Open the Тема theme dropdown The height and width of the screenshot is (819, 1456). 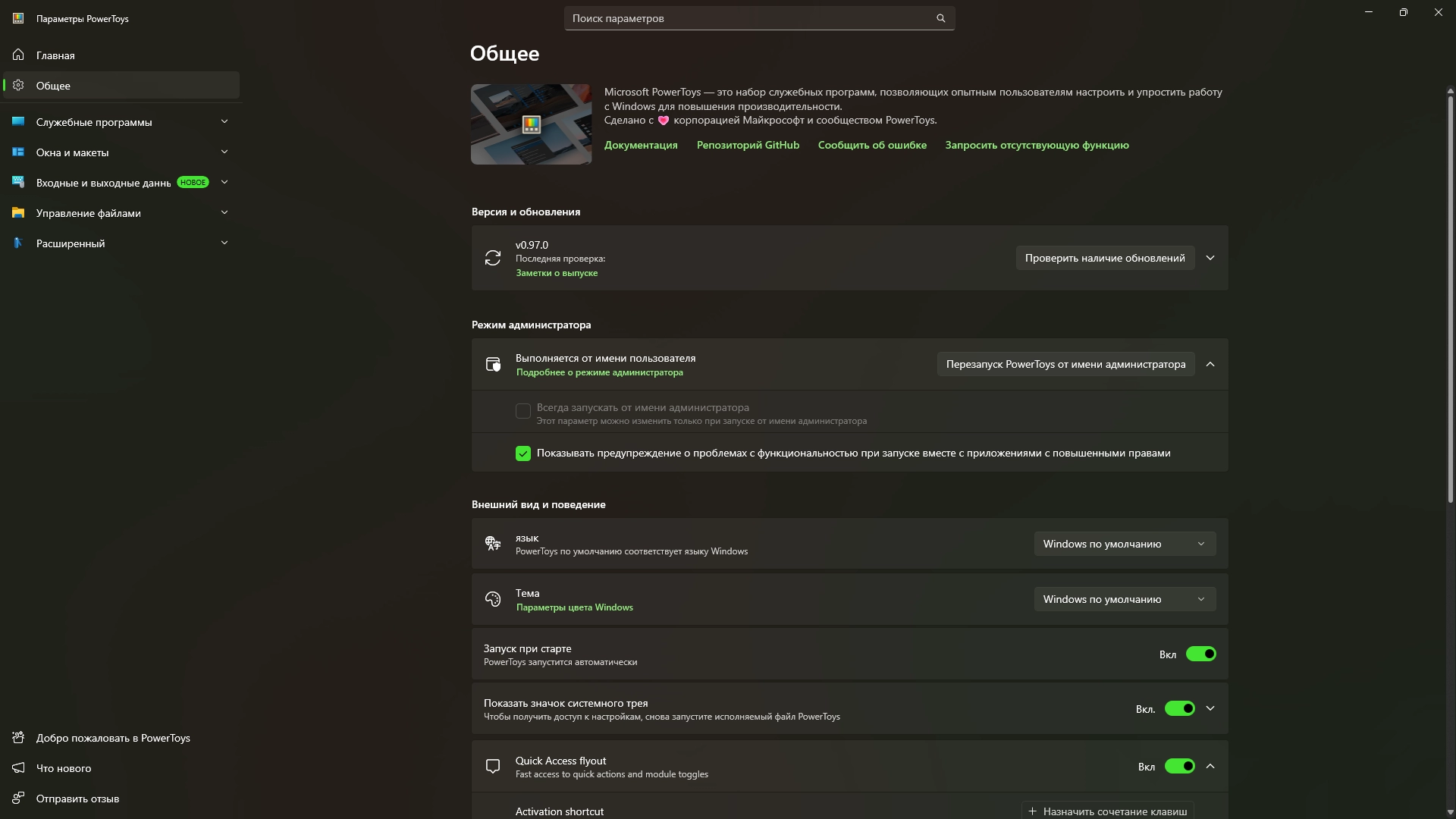pyautogui.click(x=1124, y=599)
